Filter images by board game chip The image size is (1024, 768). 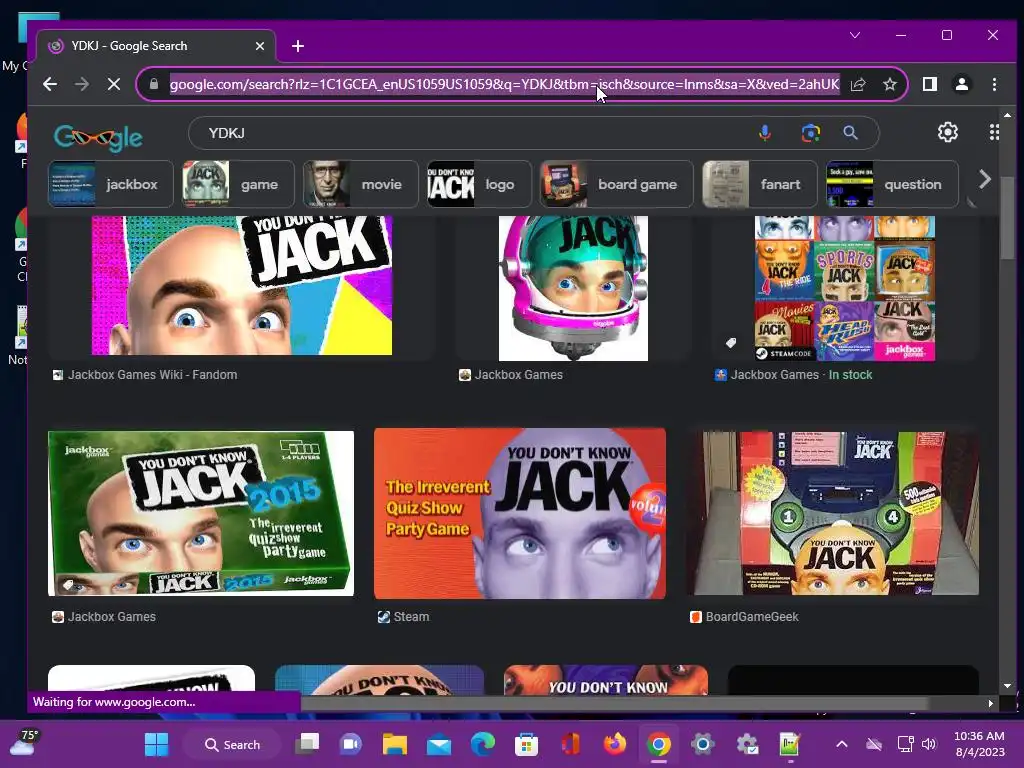tap(616, 184)
